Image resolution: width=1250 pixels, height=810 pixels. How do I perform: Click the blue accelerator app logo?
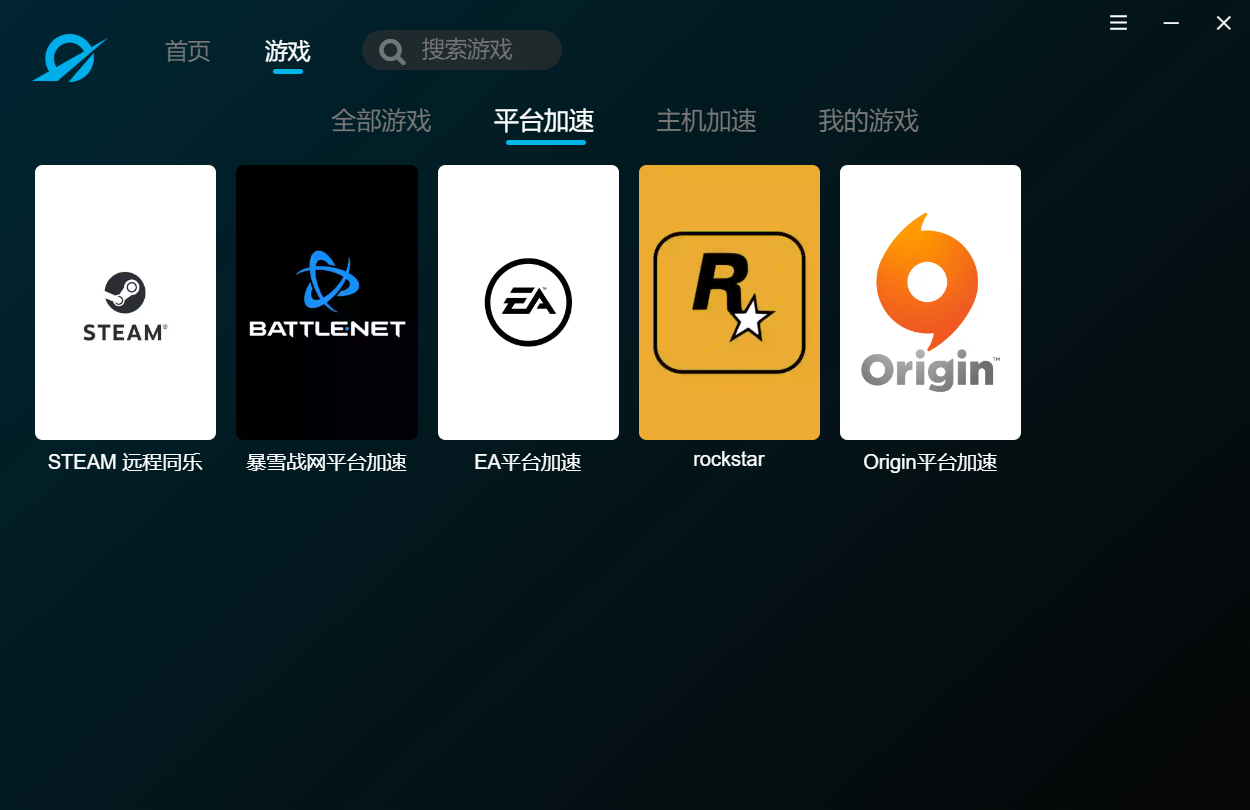tap(70, 58)
